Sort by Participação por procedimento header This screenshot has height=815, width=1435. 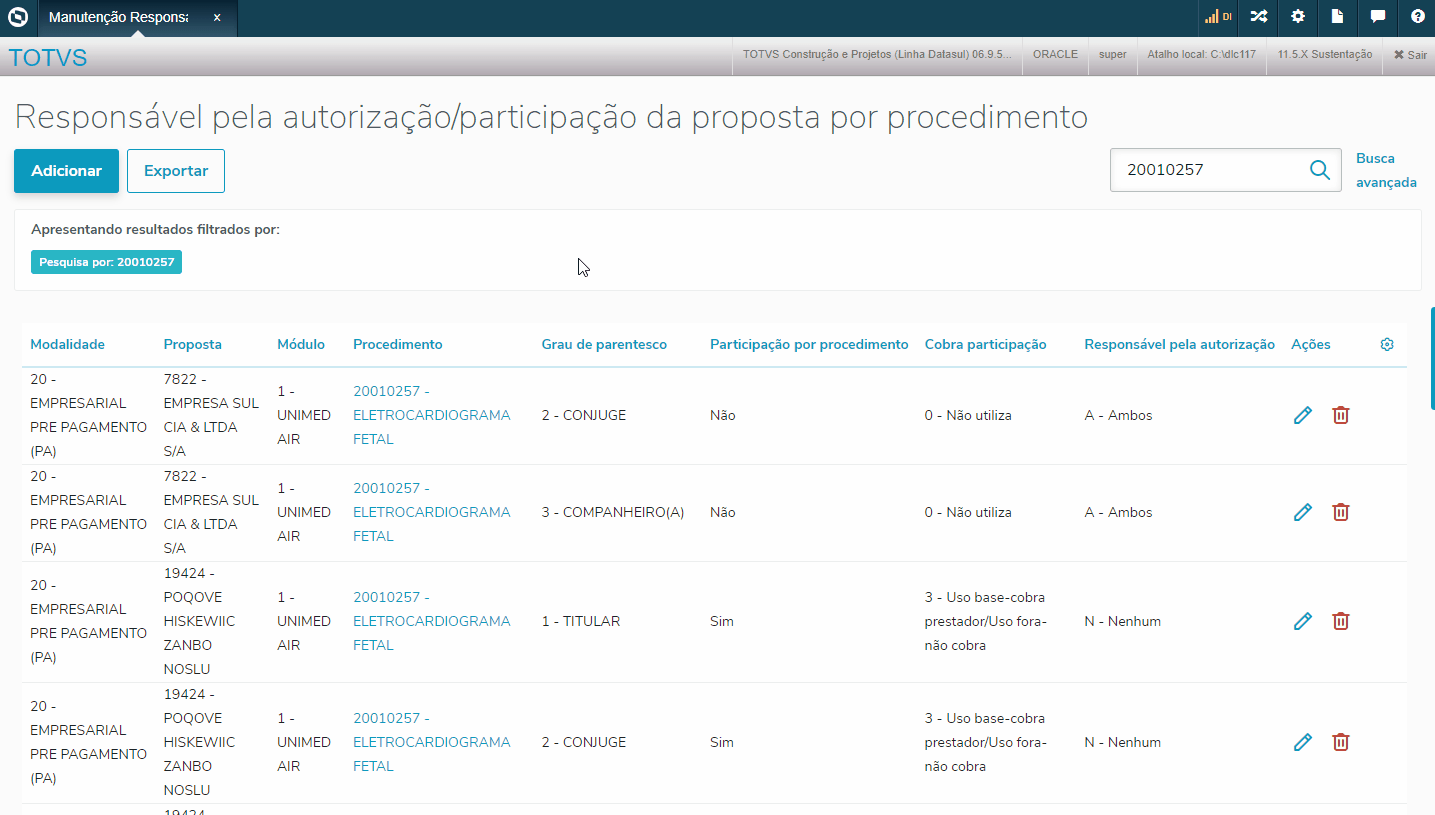click(809, 344)
